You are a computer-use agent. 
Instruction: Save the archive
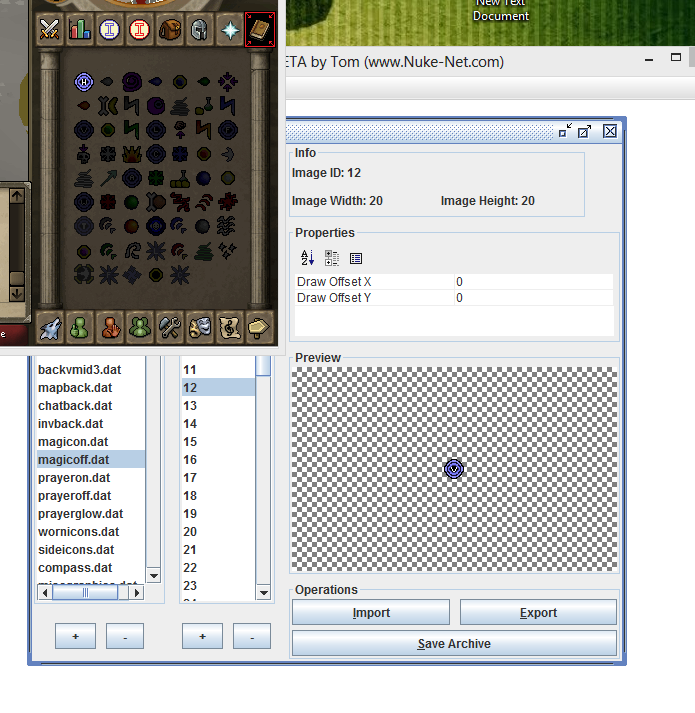click(x=454, y=643)
